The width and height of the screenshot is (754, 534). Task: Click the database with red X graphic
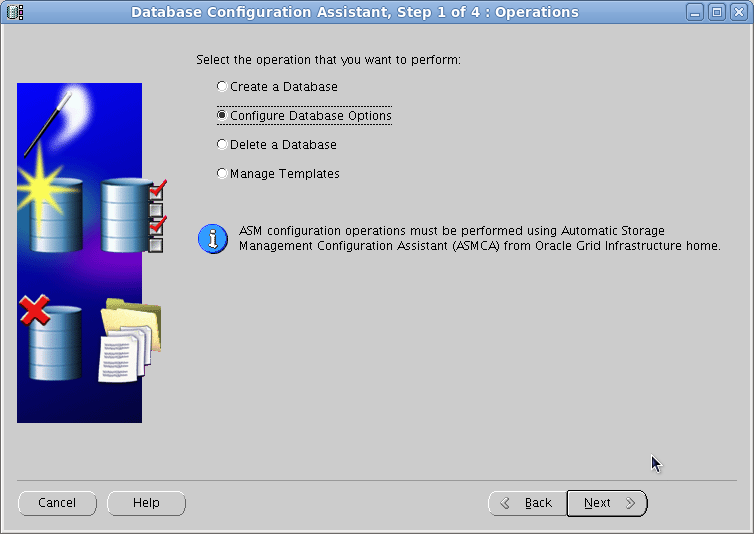click(x=51, y=338)
